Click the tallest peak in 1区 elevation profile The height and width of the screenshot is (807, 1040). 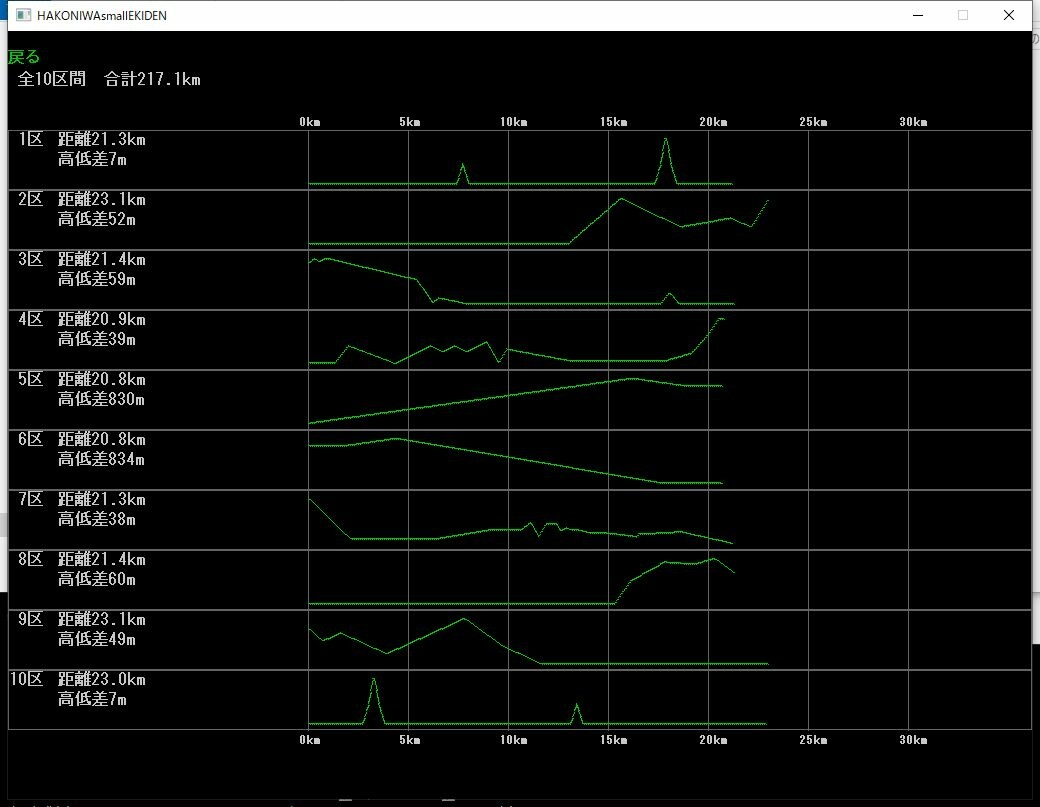666,142
